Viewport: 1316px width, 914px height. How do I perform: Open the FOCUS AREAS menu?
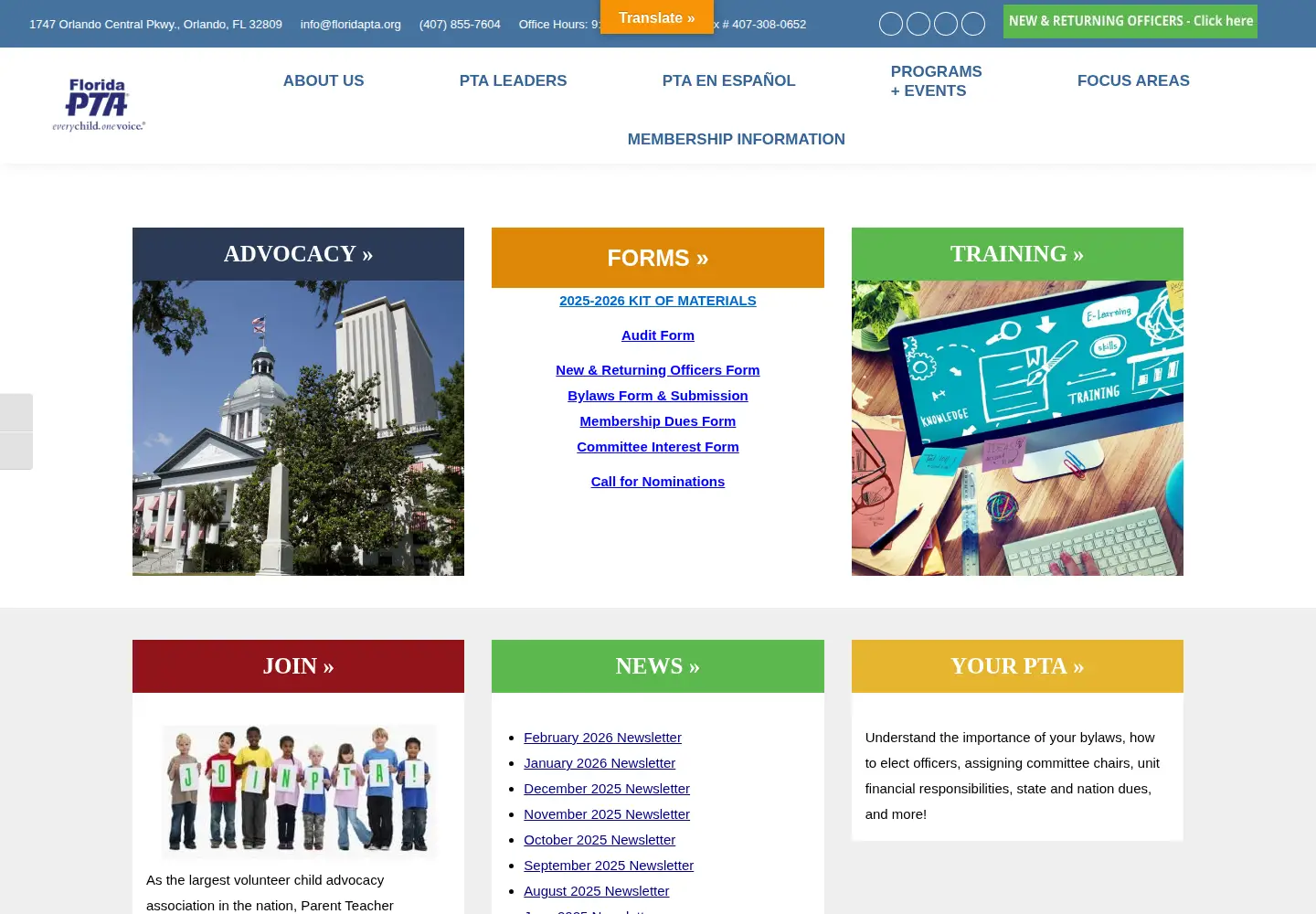(1133, 80)
